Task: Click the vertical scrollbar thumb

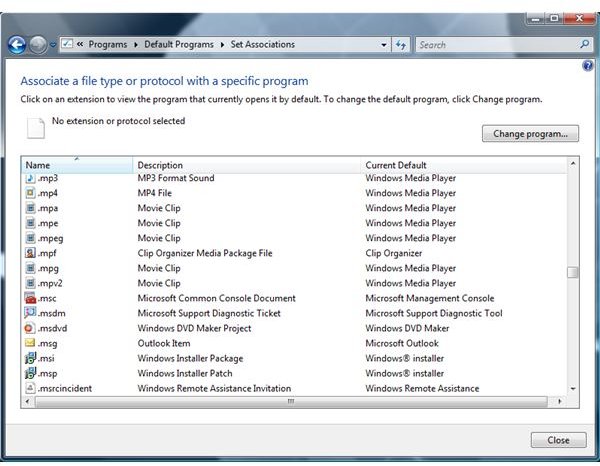Action: tap(572, 272)
